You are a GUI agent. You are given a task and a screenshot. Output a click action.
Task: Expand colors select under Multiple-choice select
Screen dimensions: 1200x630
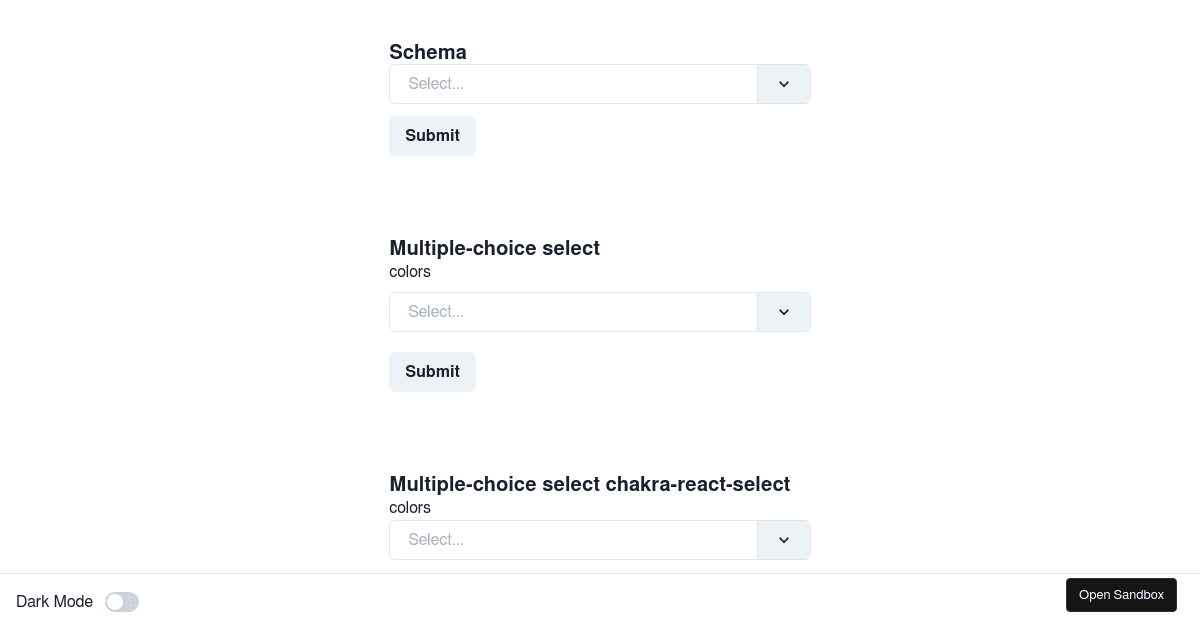point(600,312)
